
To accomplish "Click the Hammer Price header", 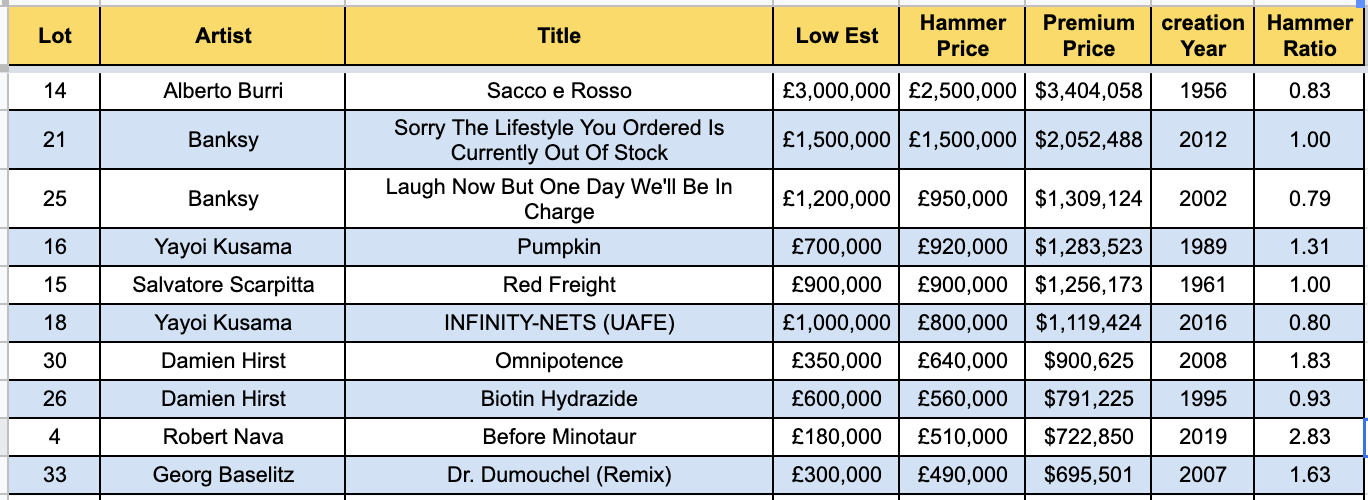I will (963, 36).
